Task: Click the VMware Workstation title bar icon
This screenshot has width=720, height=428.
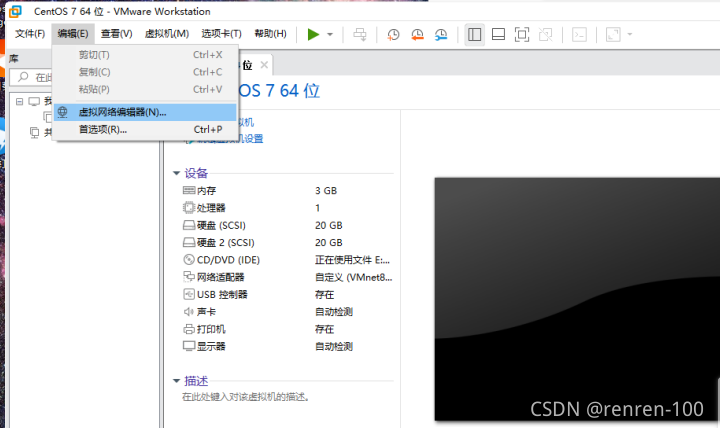Action: pos(16,11)
